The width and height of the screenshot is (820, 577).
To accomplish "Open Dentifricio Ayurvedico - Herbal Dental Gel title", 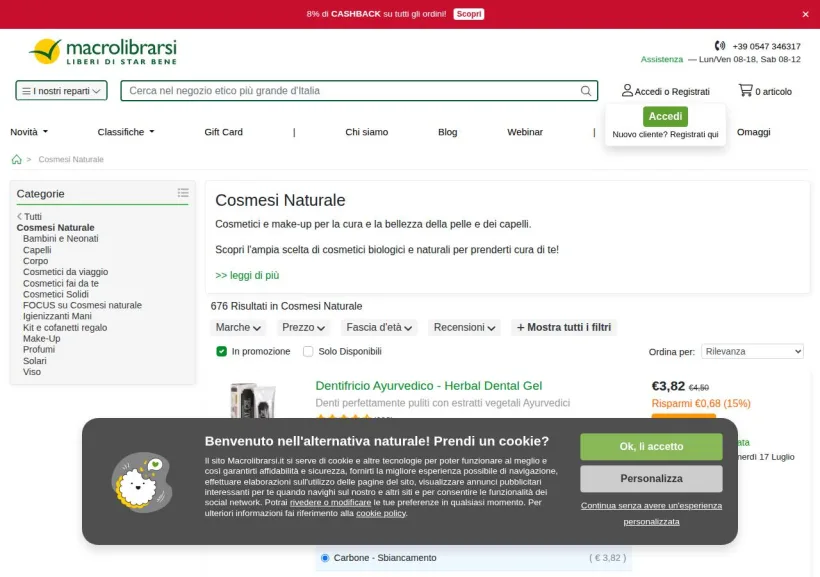I will [x=428, y=386].
